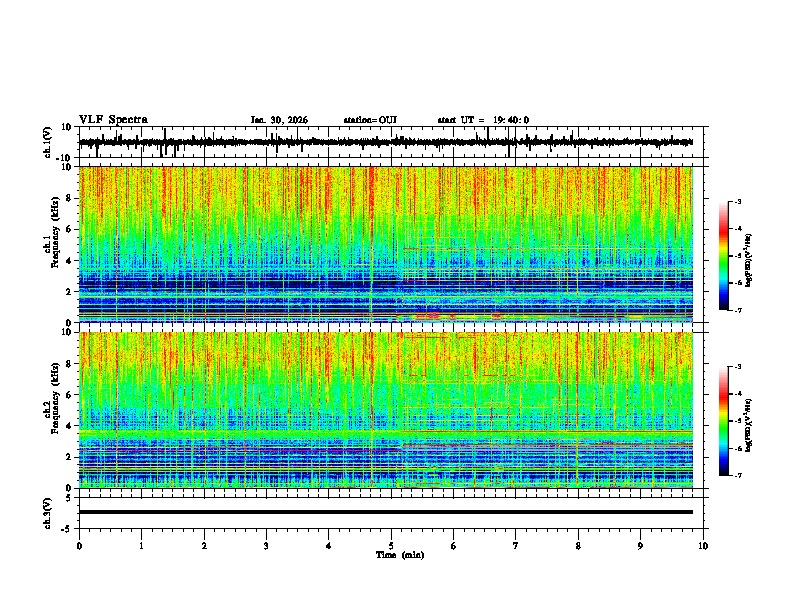Click time axis tick label "9"
Viewport: 792px width, 612px height.
640,546
